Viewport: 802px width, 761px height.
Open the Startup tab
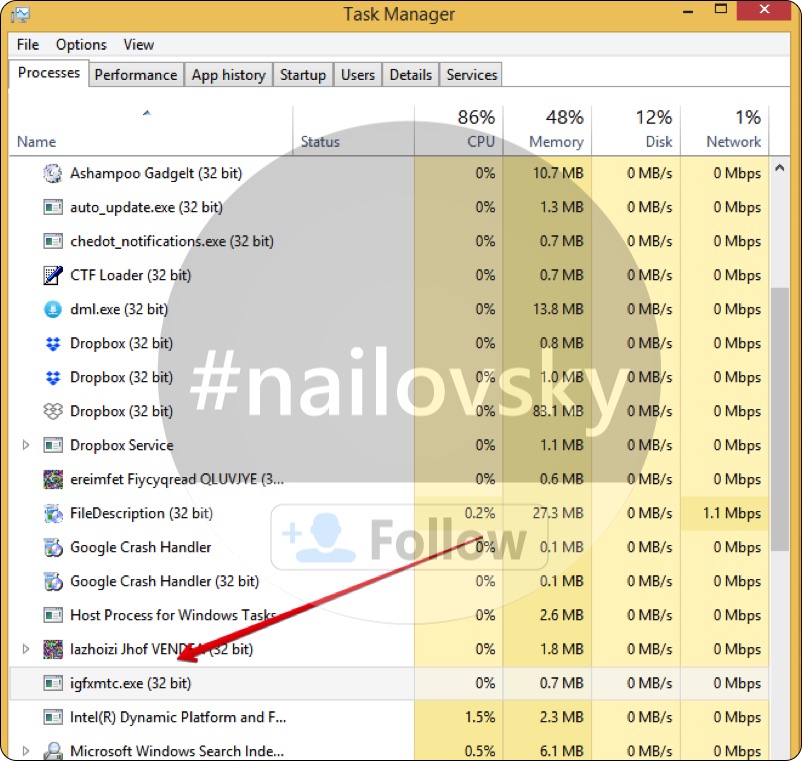[x=303, y=75]
